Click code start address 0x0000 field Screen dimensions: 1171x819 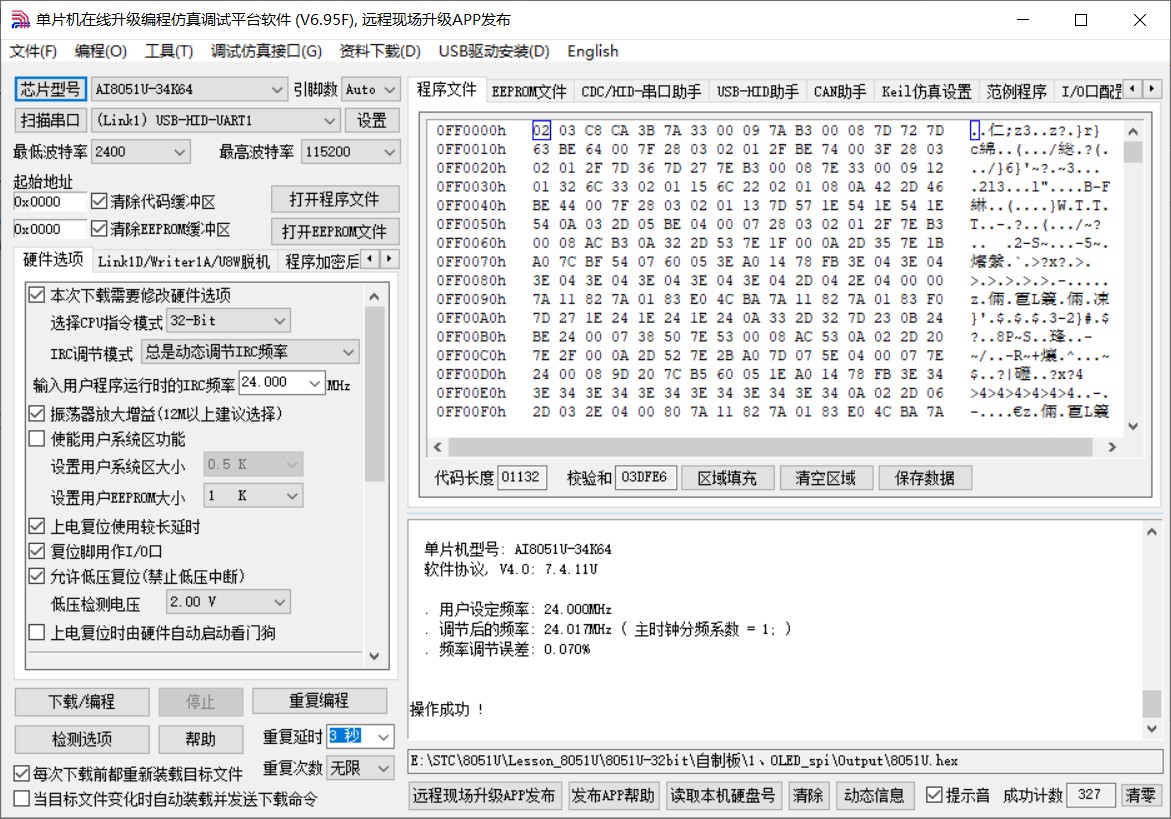pyautogui.click(x=50, y=202)
